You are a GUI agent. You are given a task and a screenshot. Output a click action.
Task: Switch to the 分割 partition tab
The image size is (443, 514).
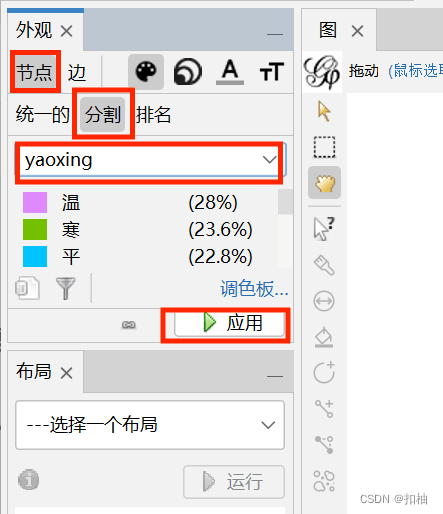coord(102,115)
